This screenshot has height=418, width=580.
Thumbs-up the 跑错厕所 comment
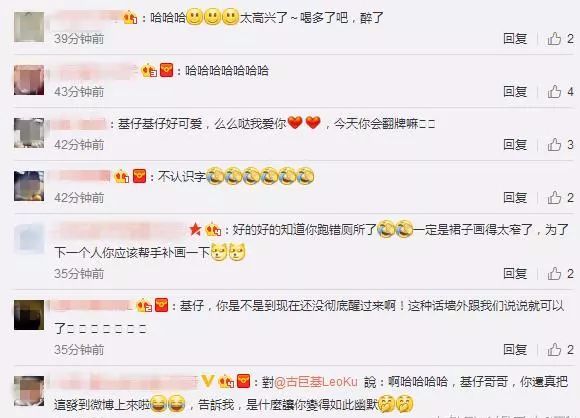(x=554, y=274)
